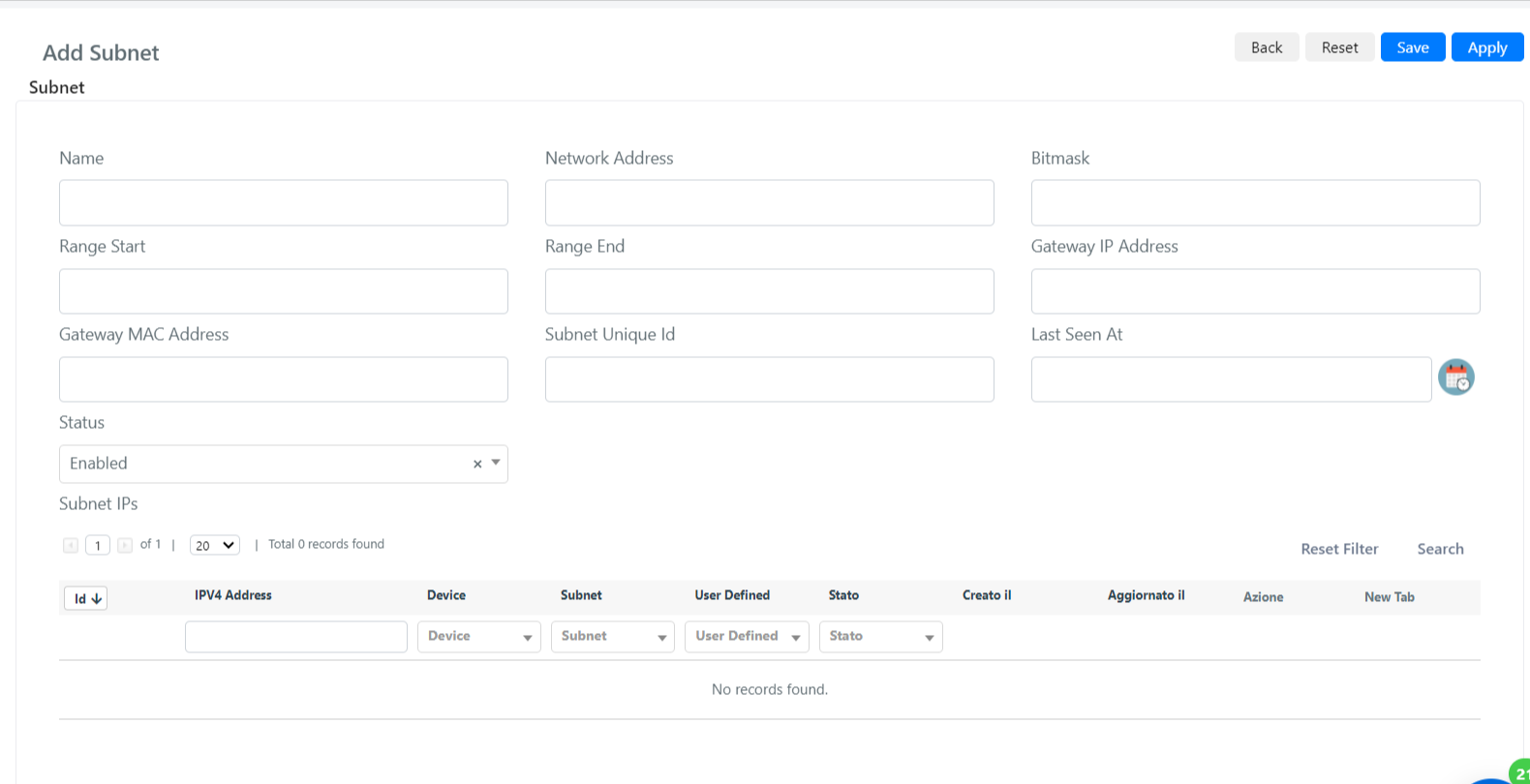This screenshot has width=1530, height=784.
Task: Focus the Name input field
Action: coord(284,202)
